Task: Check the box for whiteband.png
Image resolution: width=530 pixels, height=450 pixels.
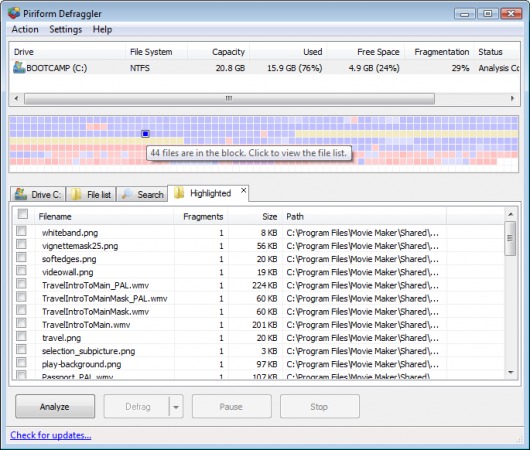Action: 21,231
